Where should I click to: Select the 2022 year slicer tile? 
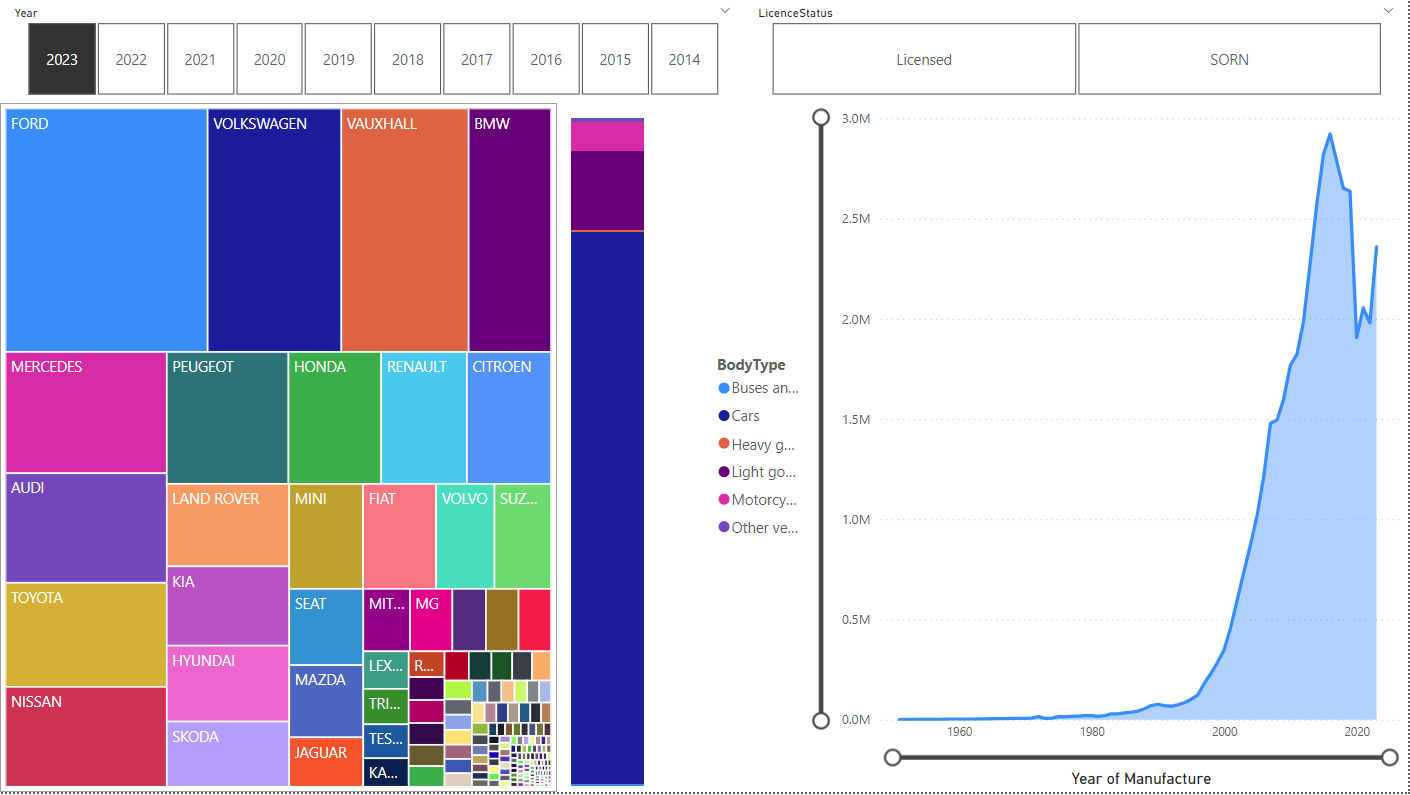[x=131, y=59]
